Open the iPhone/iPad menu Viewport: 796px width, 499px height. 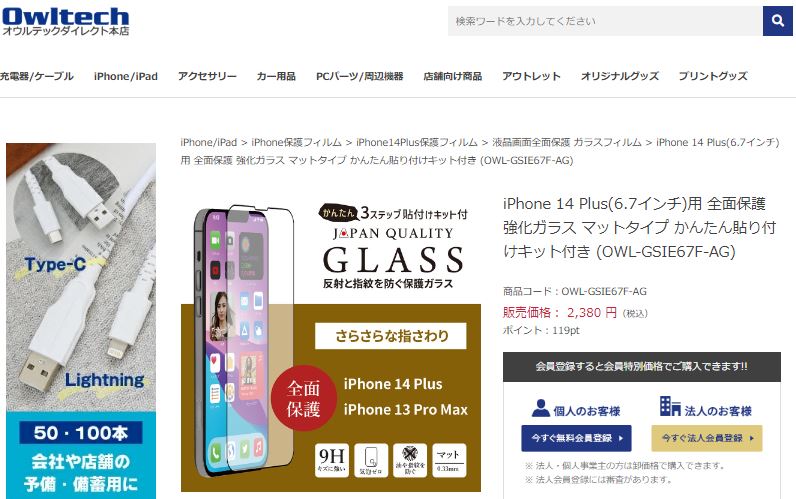125,76
